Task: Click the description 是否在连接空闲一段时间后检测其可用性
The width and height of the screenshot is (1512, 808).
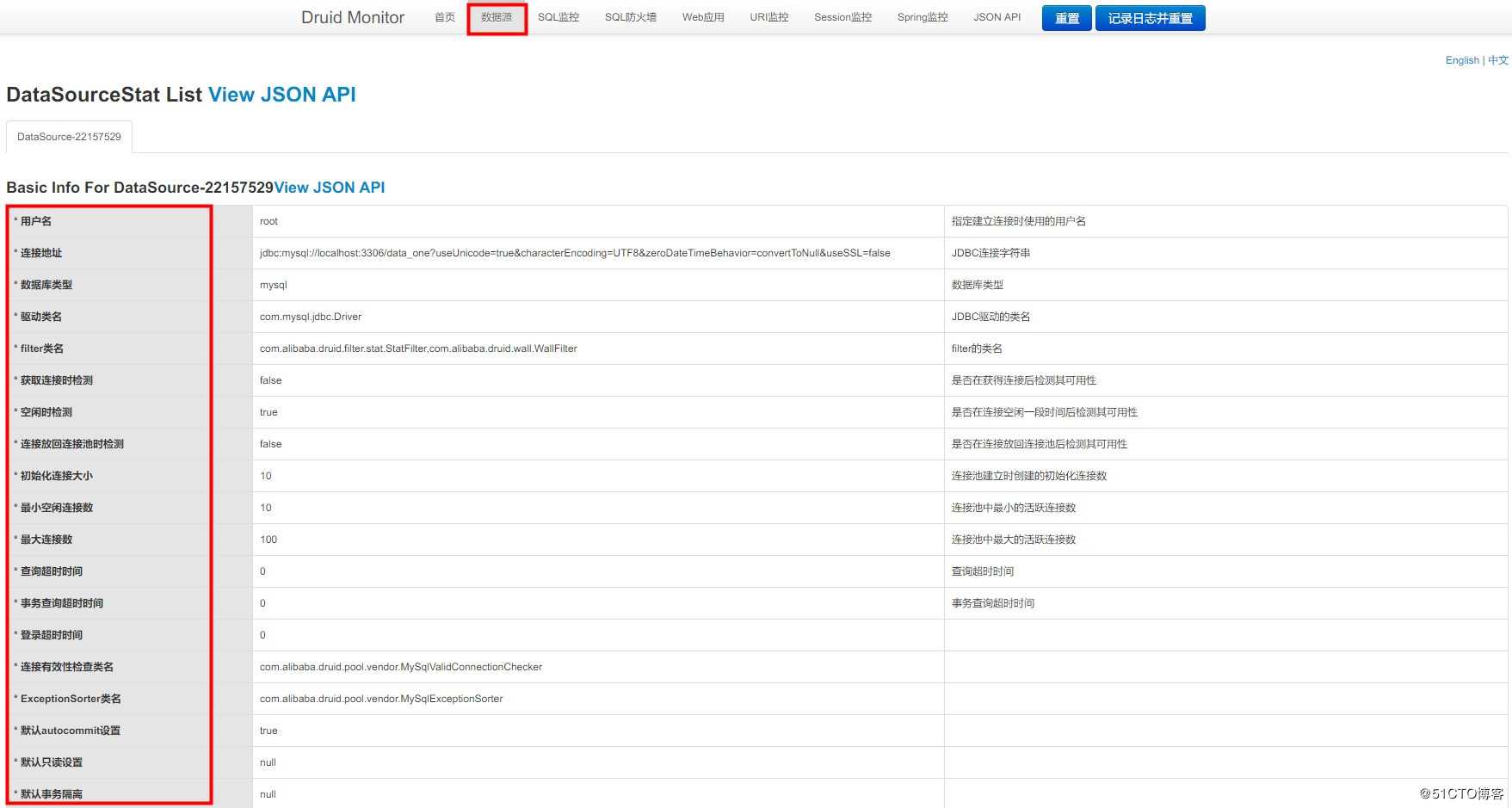Action: click(1045, 412)
